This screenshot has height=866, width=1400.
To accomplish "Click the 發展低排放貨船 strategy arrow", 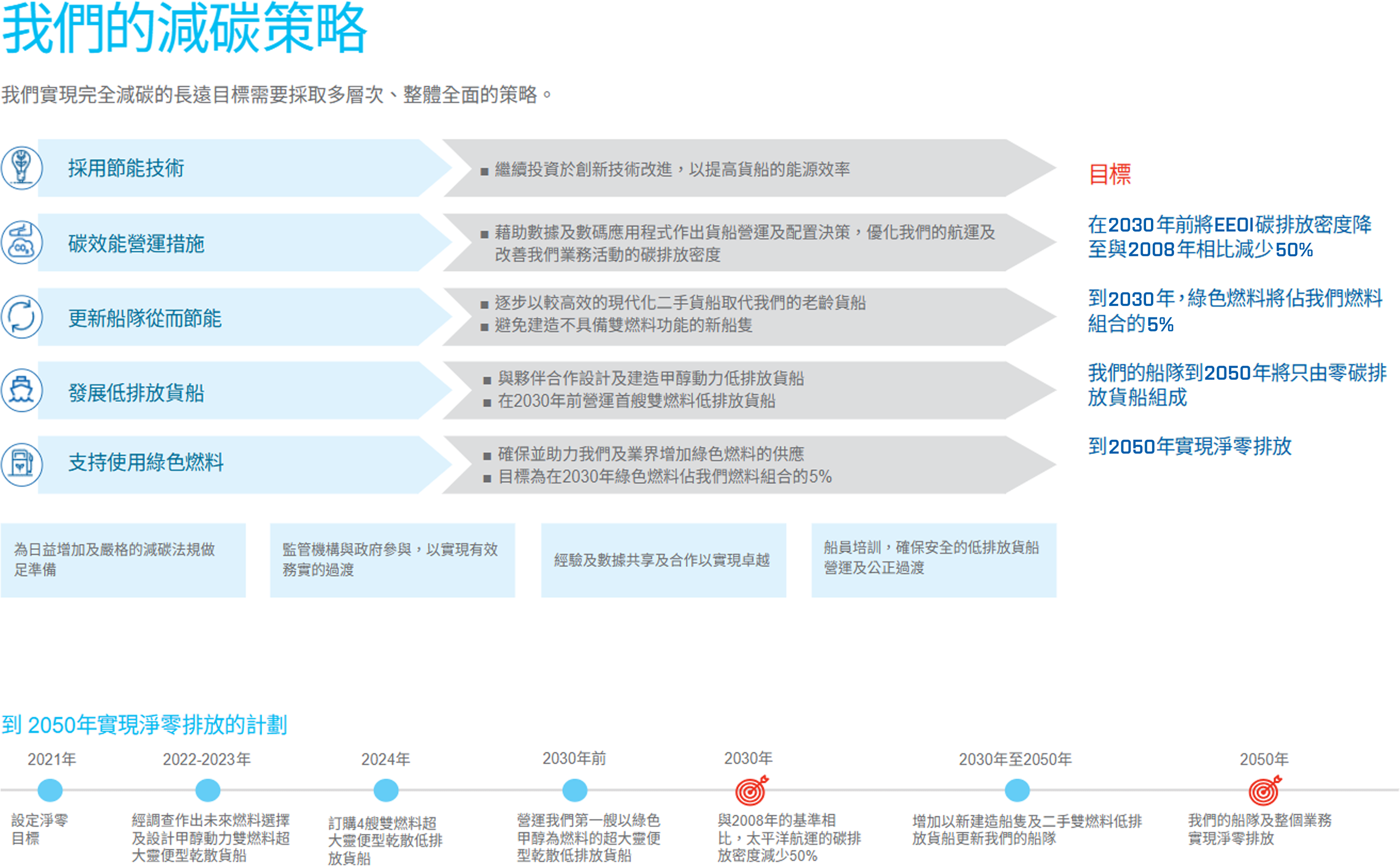I will [245, 390].
